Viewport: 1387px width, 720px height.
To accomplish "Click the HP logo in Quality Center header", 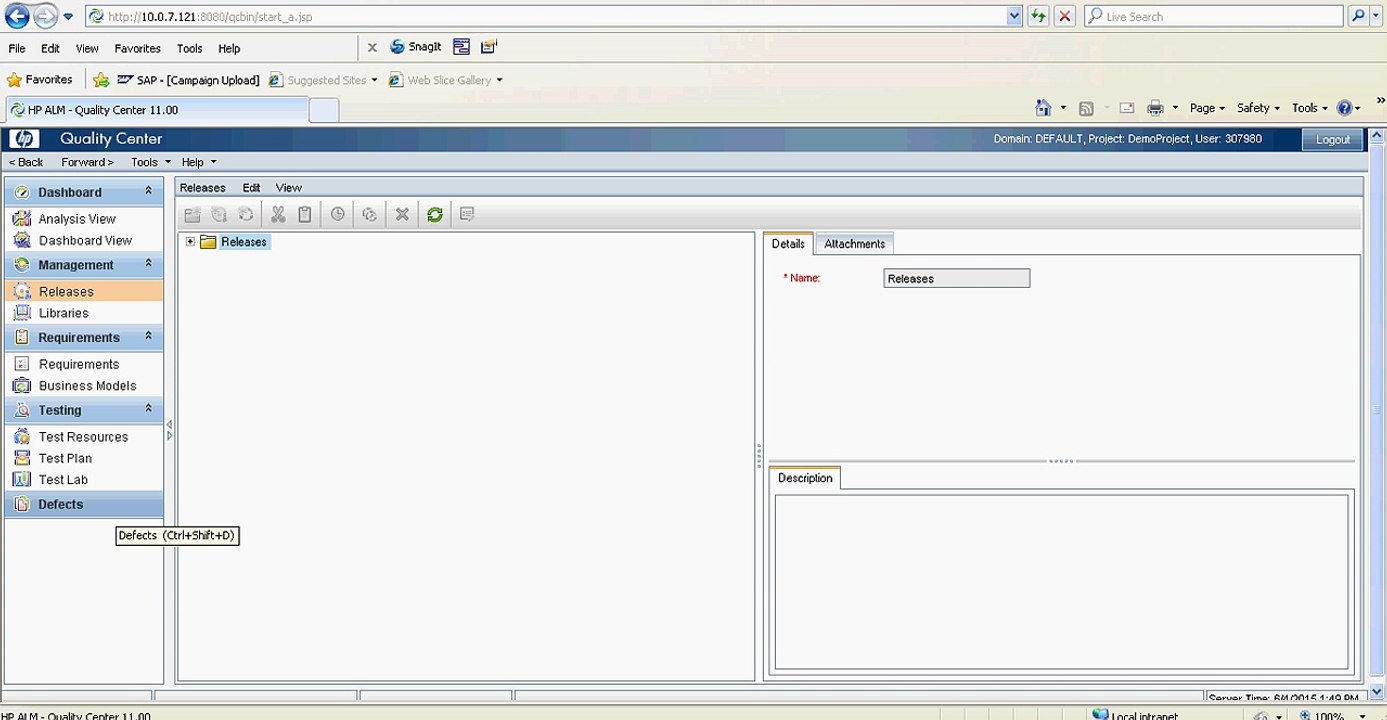I will [x=24, y=139].
